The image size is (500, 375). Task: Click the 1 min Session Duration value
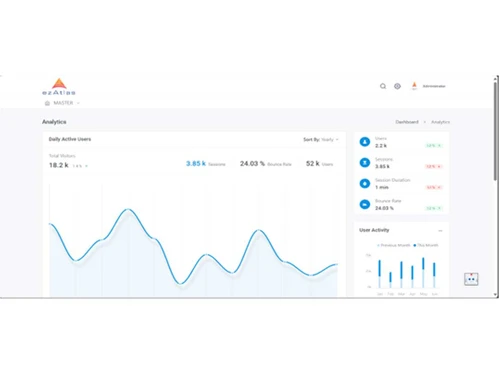(x=382, y=187)
